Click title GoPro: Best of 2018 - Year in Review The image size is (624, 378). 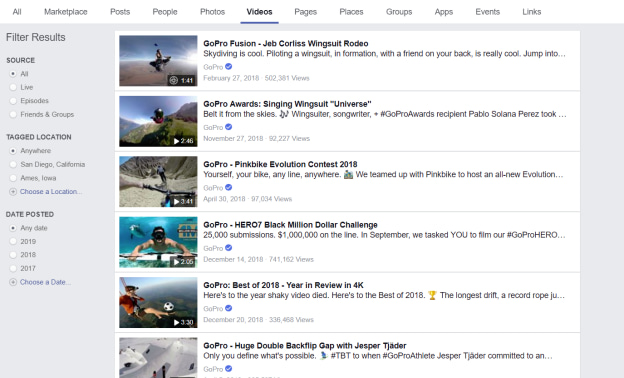click(283, 285)
